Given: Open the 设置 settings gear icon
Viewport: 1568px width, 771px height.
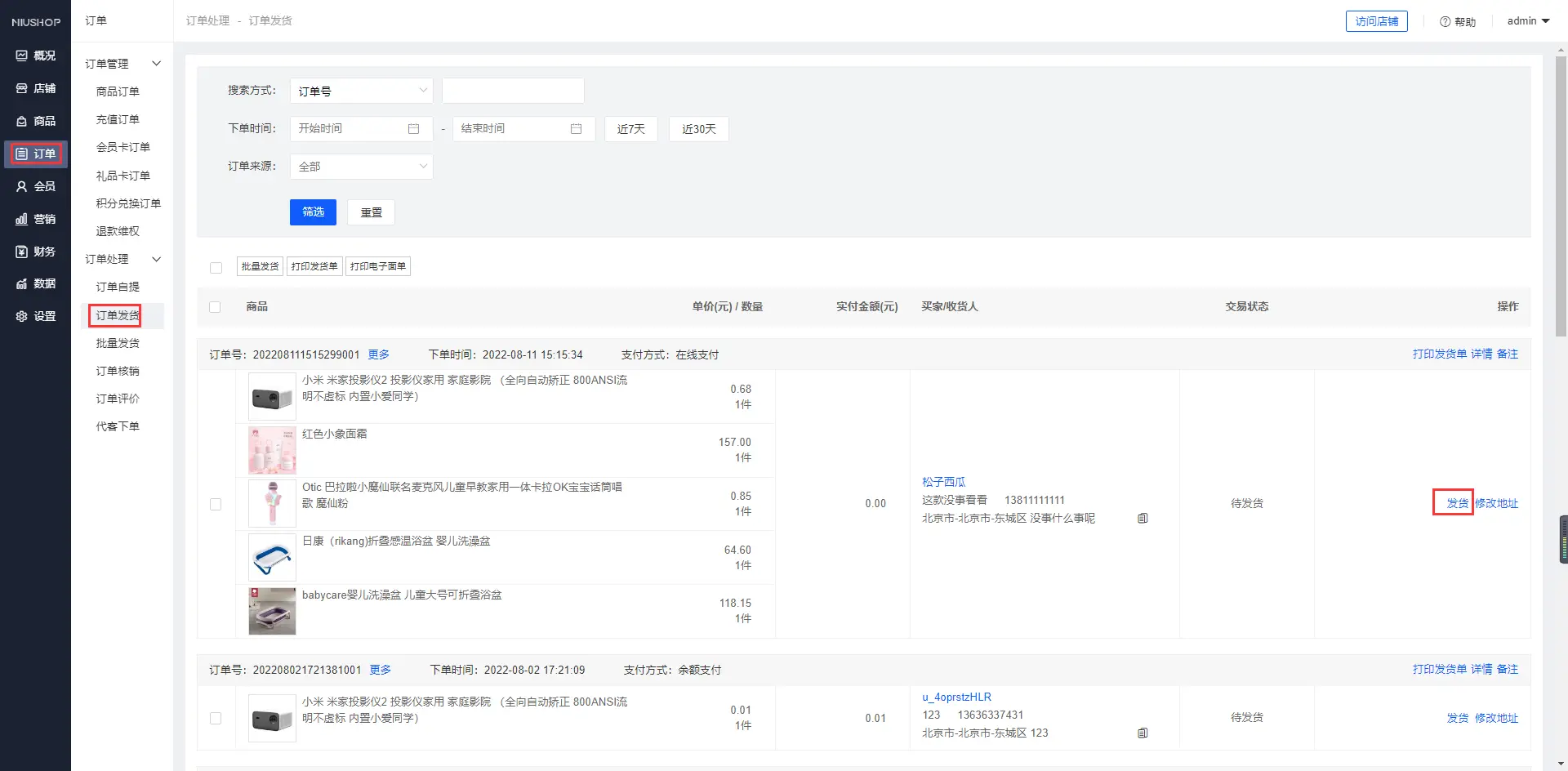Looking at the screenshot, I should 22,316.
